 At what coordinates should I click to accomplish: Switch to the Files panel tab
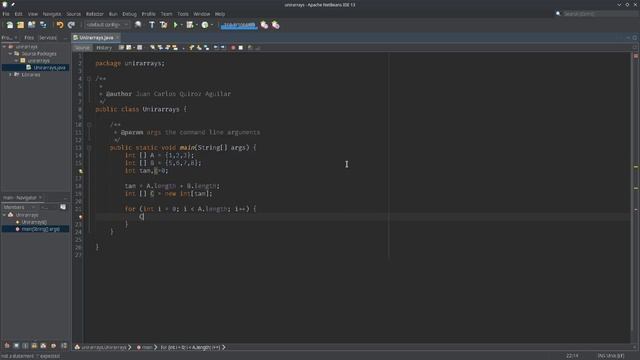coord(29,38)
